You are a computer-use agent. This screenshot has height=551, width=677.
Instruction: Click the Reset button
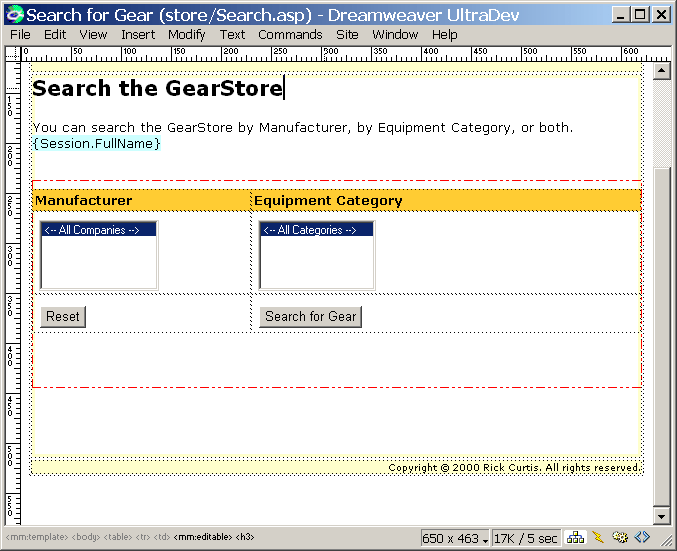[63, 316]
